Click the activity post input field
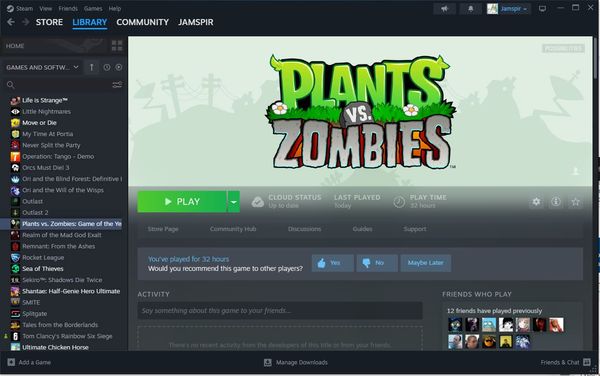This screenshot has height=376, width=600. (280, 311)
